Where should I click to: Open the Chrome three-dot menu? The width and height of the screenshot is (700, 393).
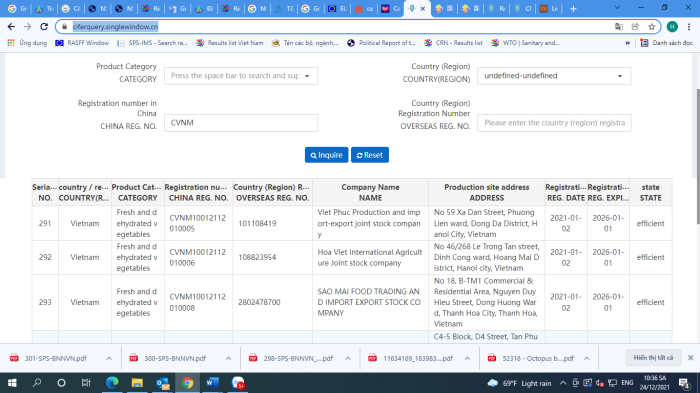pyautogui.click(x=689, y=27)
